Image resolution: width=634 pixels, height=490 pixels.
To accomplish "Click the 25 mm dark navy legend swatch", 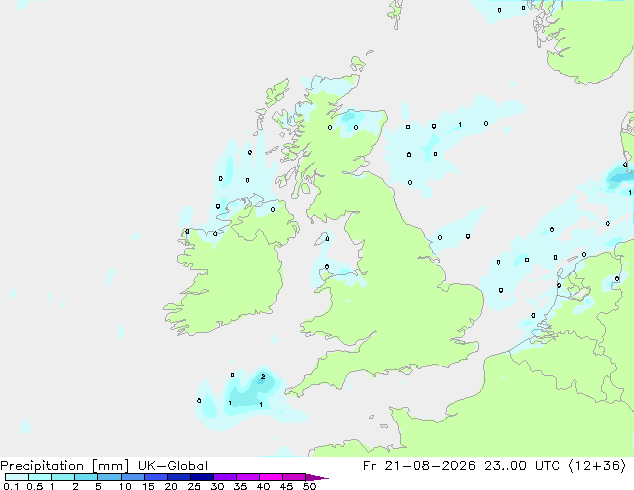I will (201, 477).
